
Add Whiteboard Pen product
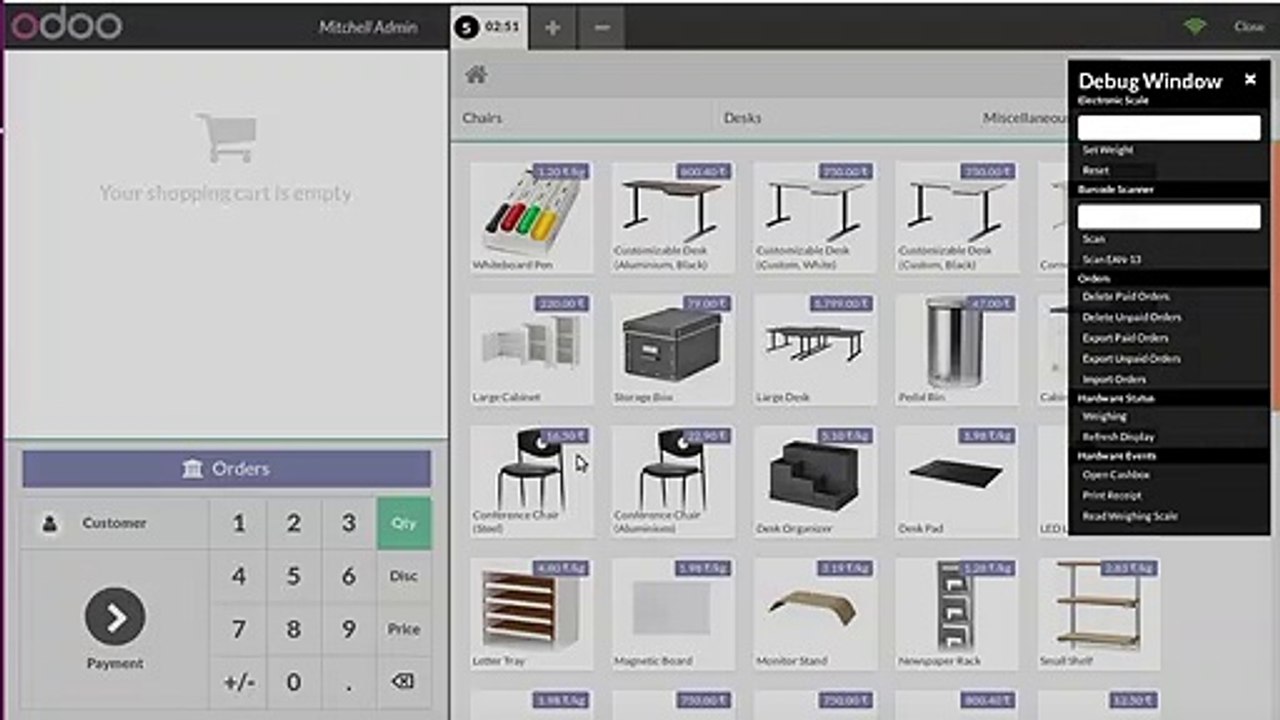[531, 218]
